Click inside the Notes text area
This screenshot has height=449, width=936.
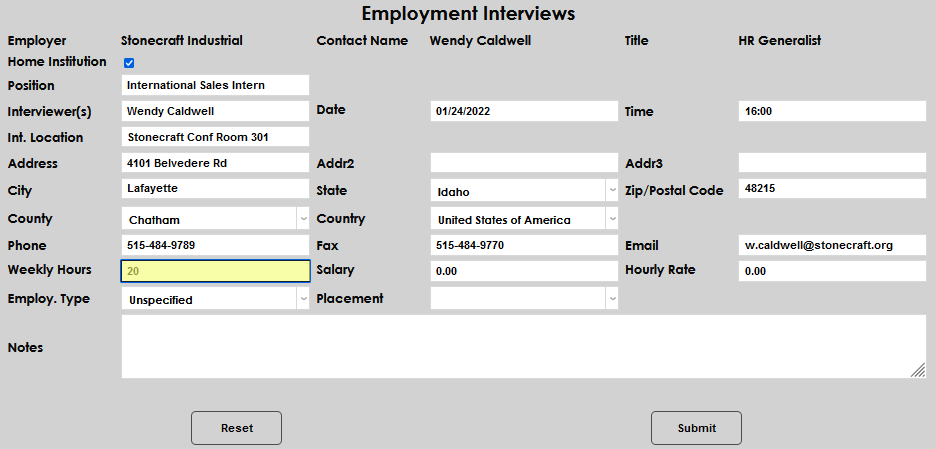(524, 346)
